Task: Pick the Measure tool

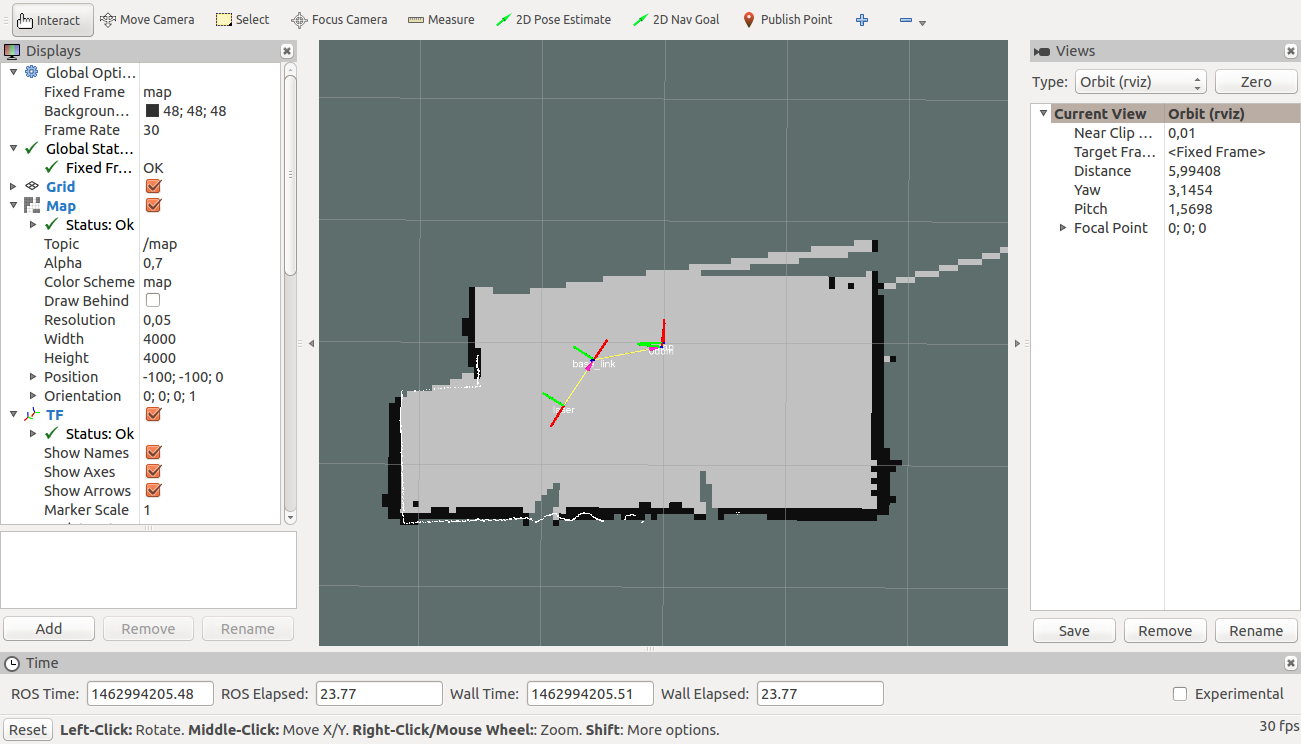Action: click(x=442, y=20)
